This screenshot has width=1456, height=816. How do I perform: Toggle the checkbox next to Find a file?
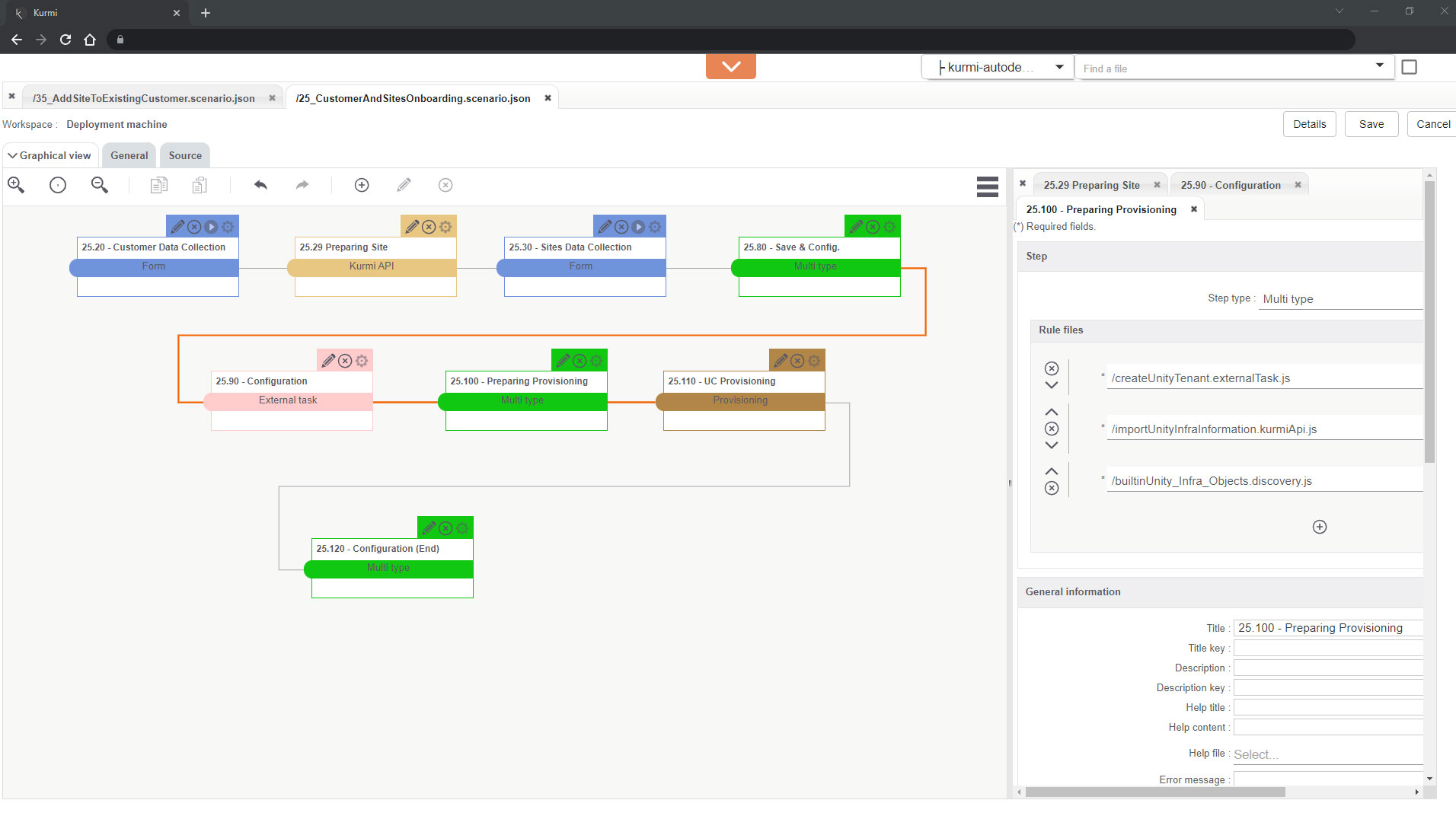[x=1410, y=67]
